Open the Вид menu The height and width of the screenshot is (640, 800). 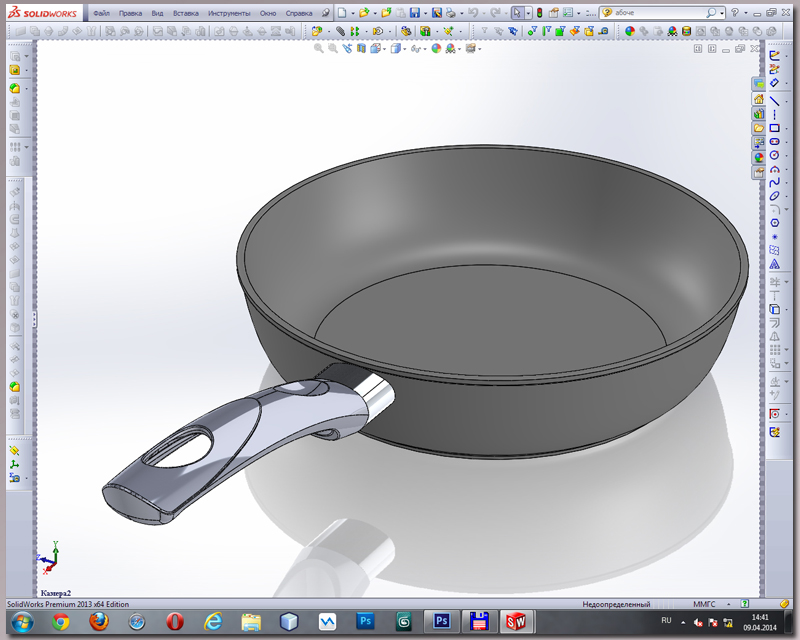click(x=157, y=13)
